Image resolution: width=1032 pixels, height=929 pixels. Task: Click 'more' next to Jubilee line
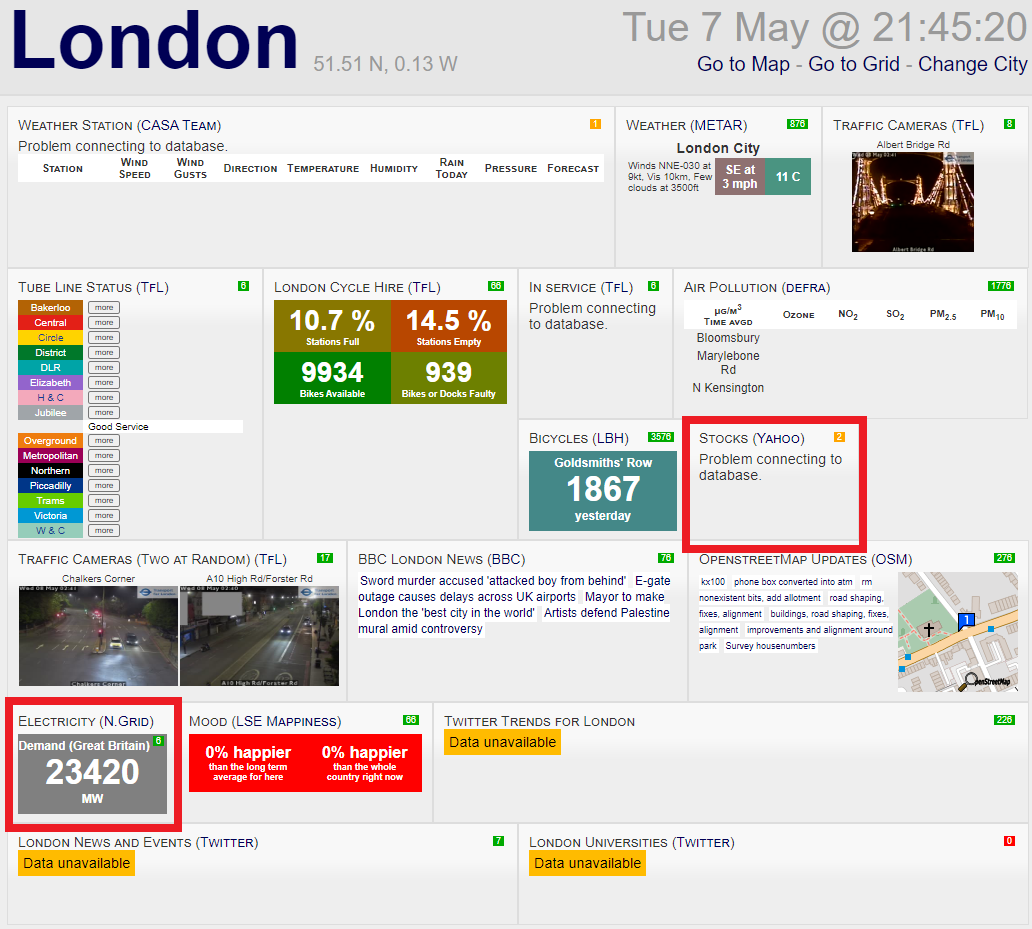[104, 413]
